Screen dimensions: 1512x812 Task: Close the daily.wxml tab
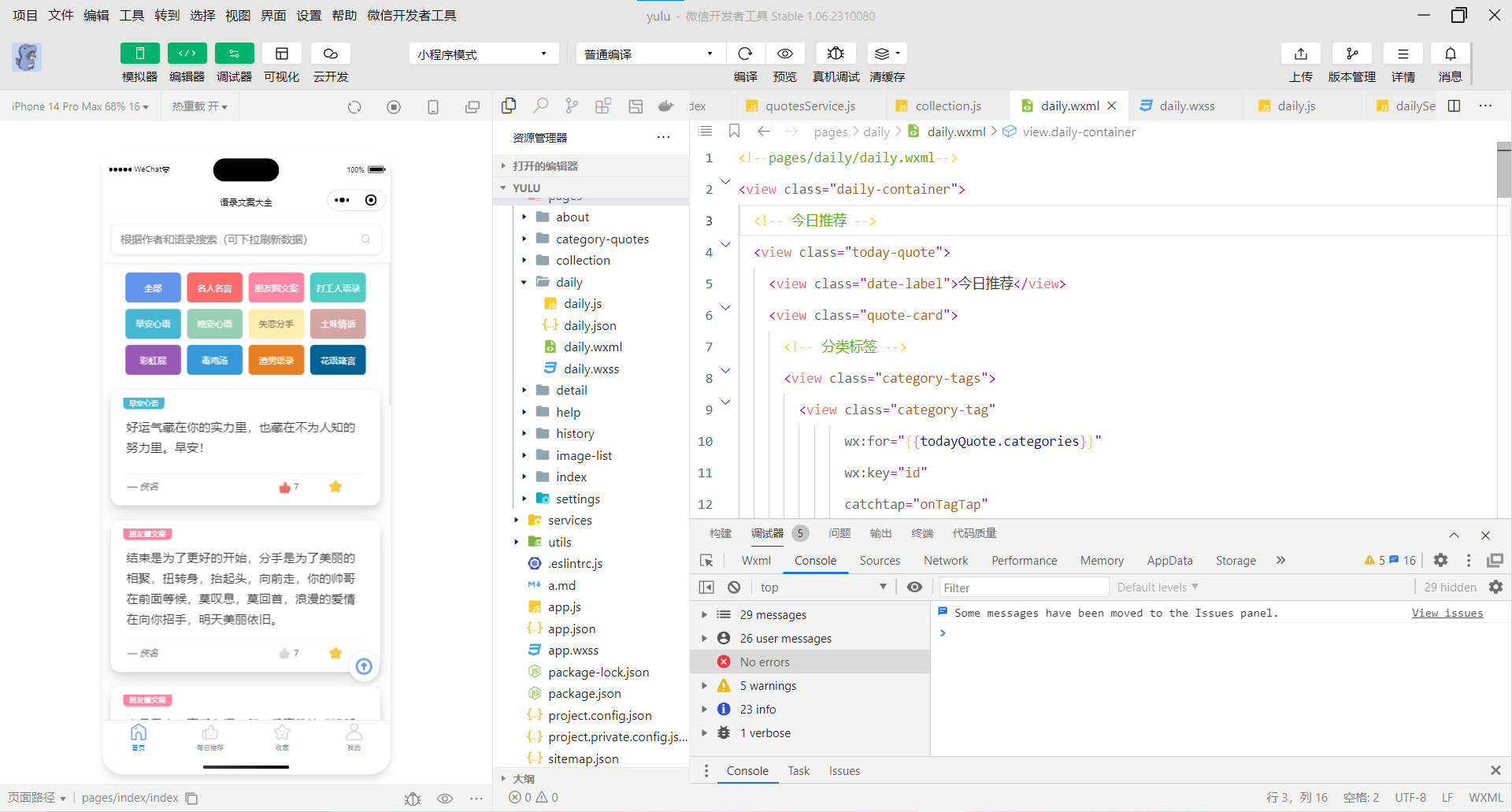[1112, 106]
